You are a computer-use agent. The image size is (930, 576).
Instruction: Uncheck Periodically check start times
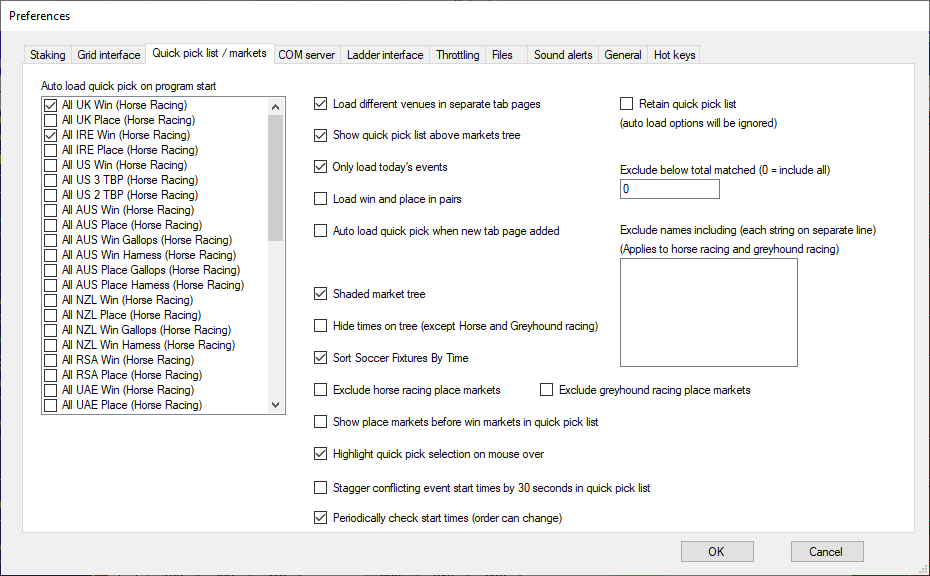[x=320, y=518]
